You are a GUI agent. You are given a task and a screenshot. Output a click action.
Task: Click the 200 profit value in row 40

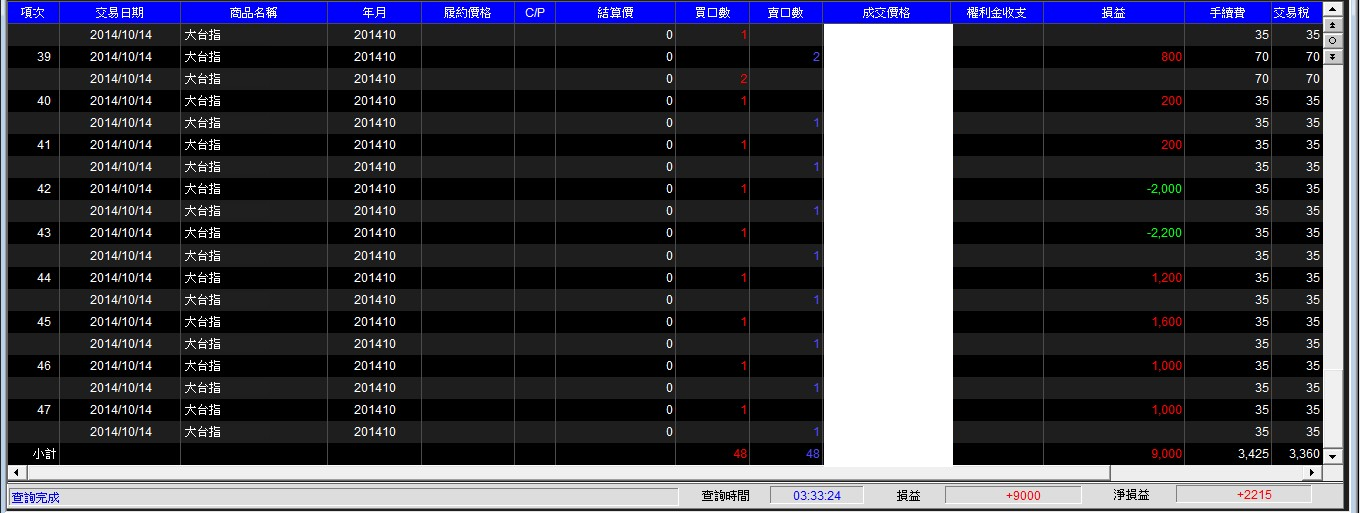(1171, 101)
